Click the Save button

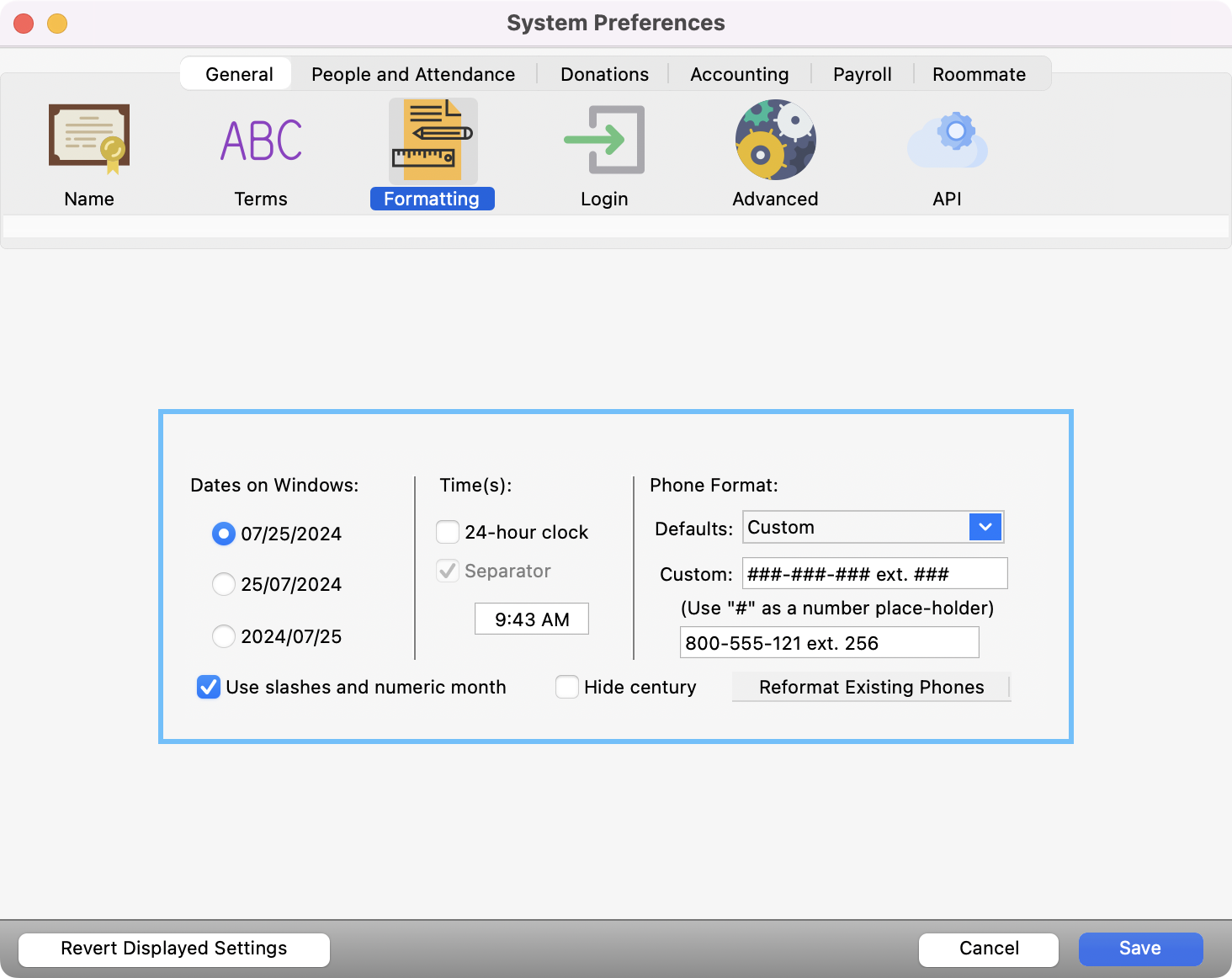click(1140, 949)
